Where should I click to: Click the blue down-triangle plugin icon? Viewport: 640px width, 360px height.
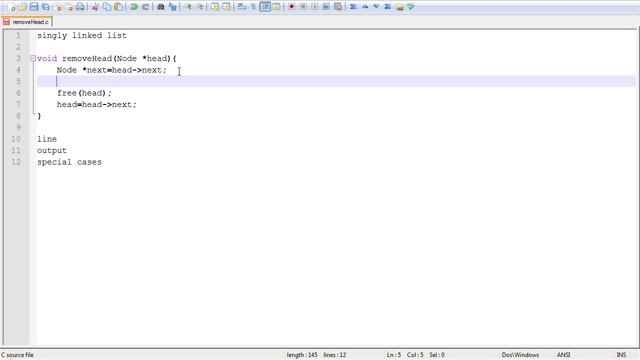376,7
